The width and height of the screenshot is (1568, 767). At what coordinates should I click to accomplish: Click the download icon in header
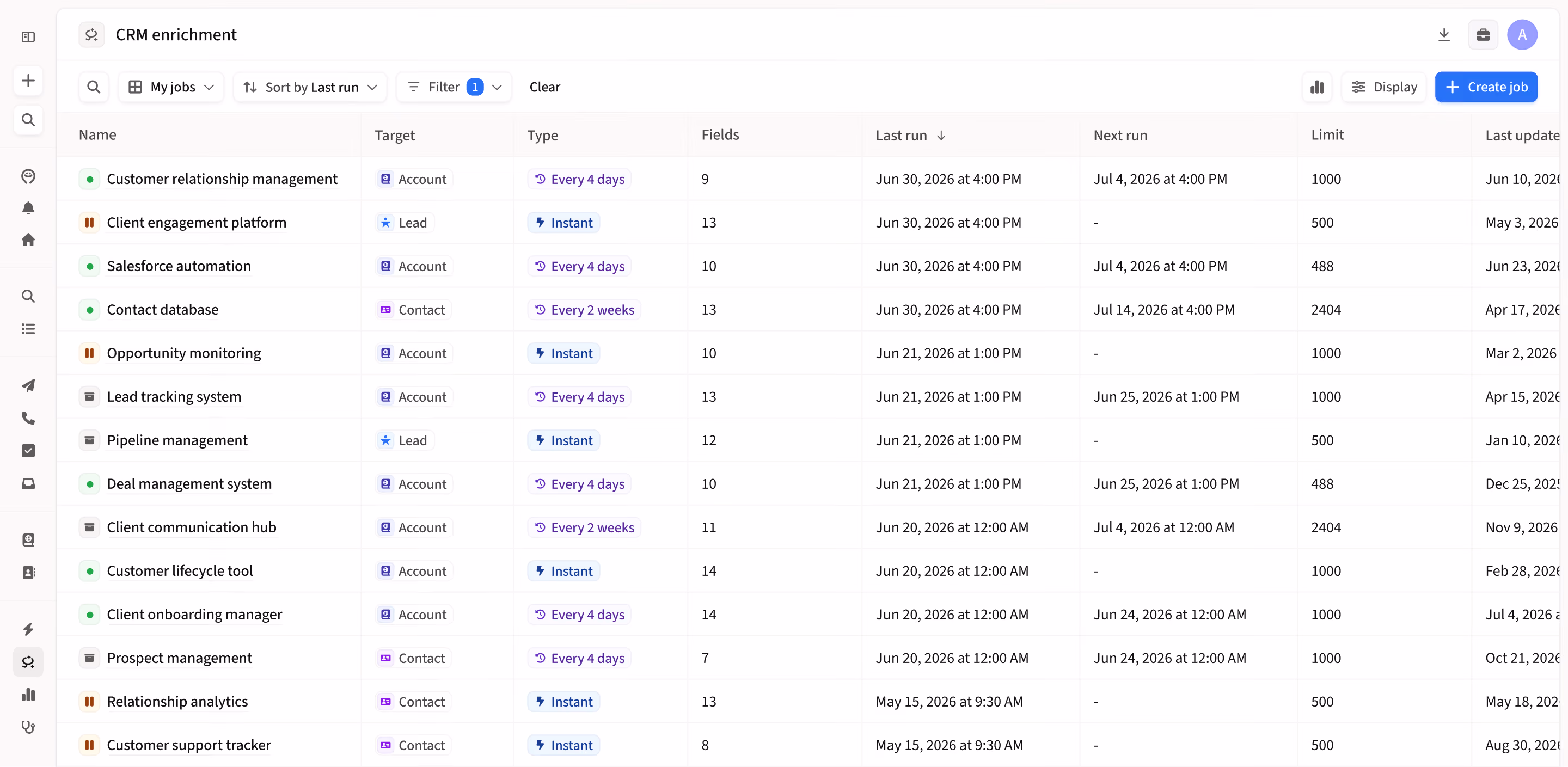pos(1444,35)
